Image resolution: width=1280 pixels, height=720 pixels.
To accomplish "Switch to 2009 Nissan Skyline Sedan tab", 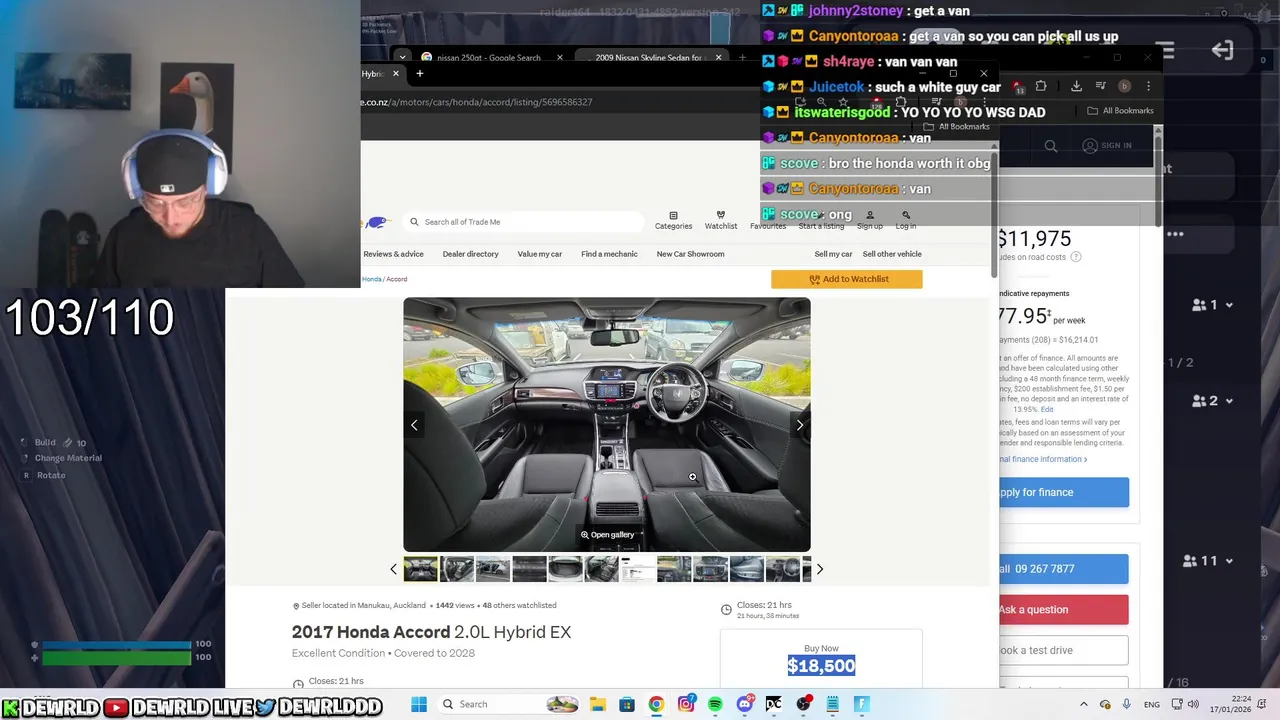I will 650,57.
